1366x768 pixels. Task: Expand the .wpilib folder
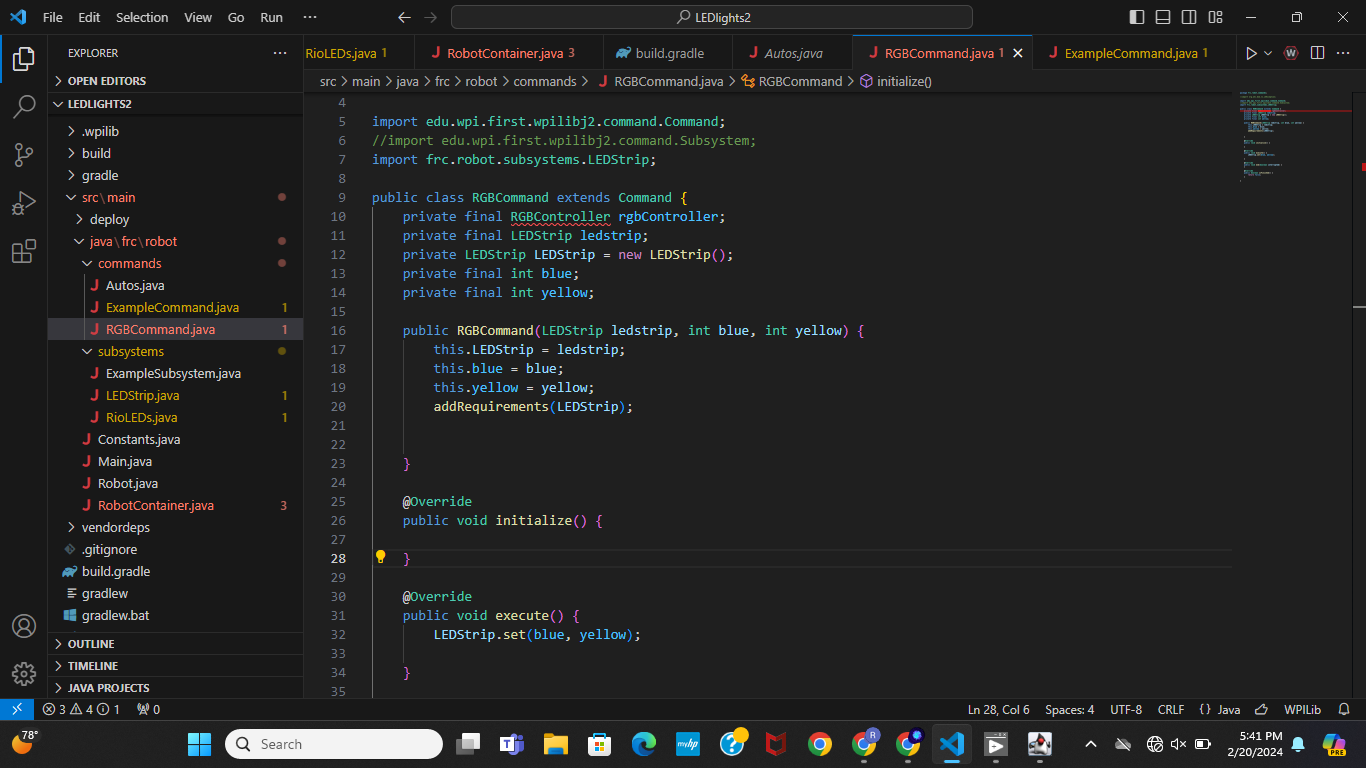tap(176, 131)
